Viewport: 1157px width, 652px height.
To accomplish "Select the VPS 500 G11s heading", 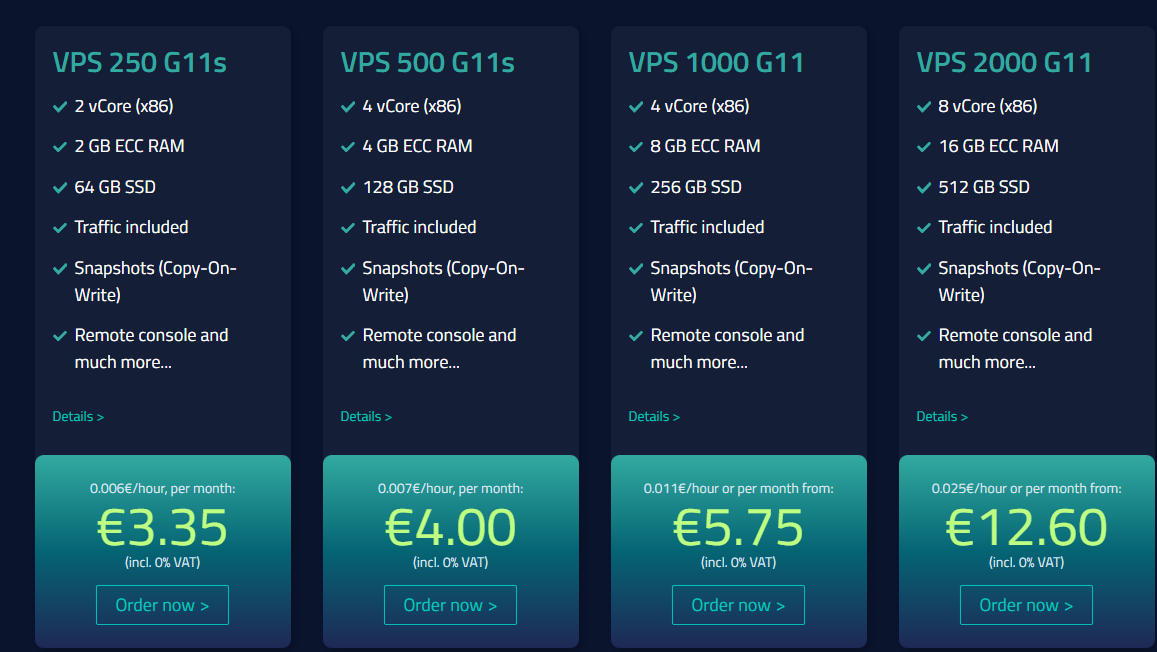I will point(427,63).
